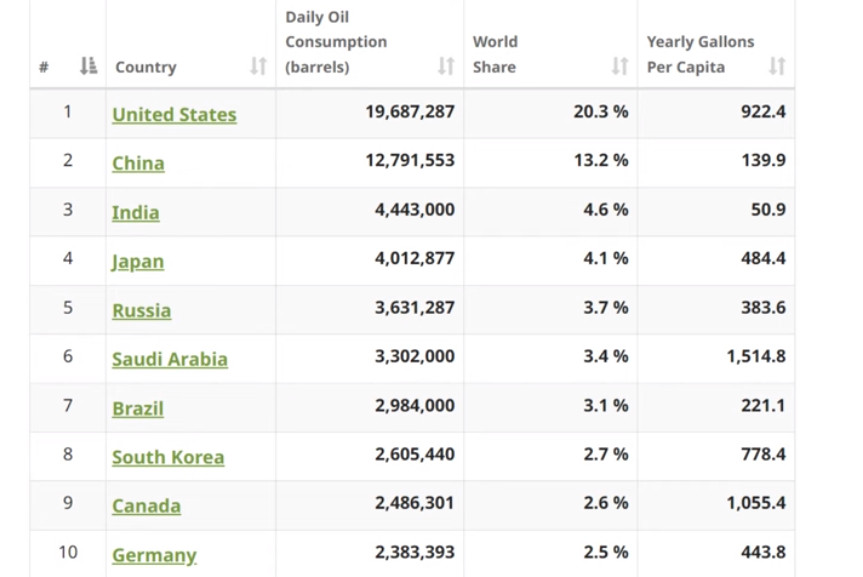
Task: Open the South Korea link
Action: [168, 458]
